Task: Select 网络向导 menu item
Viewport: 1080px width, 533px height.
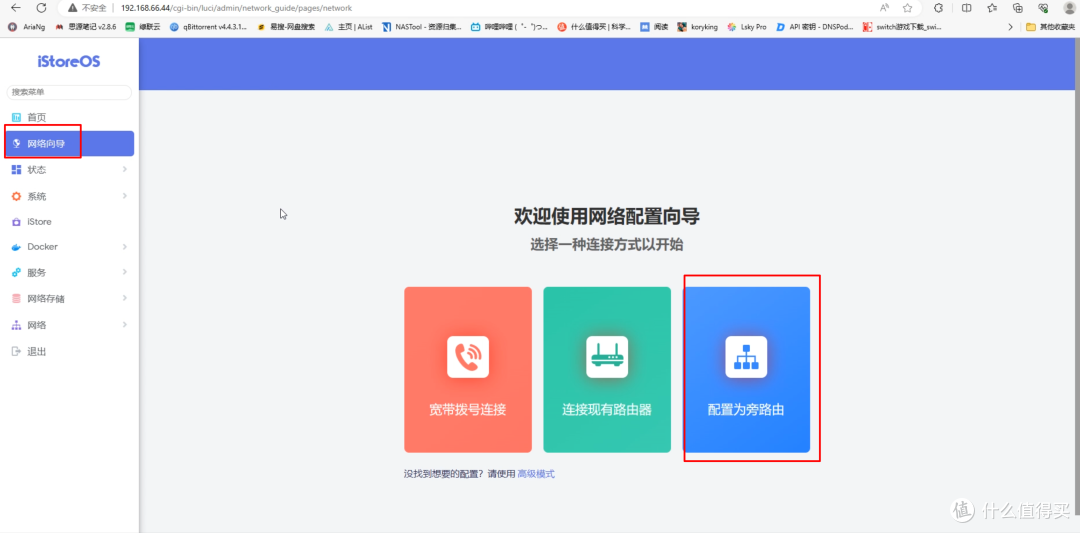Action: pyautogui.click(x=69, y=143)
